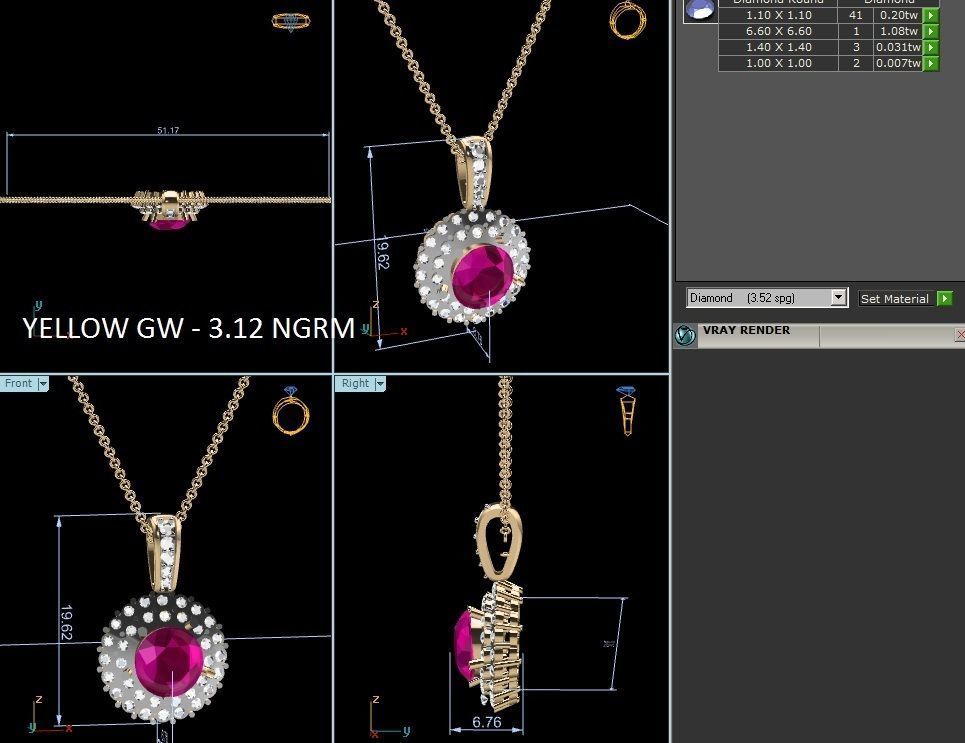Click green arrow on the 1.00 X 1.00 row
Image resolution: width=965 pixels, height=743 pixels.
[931, 63]
